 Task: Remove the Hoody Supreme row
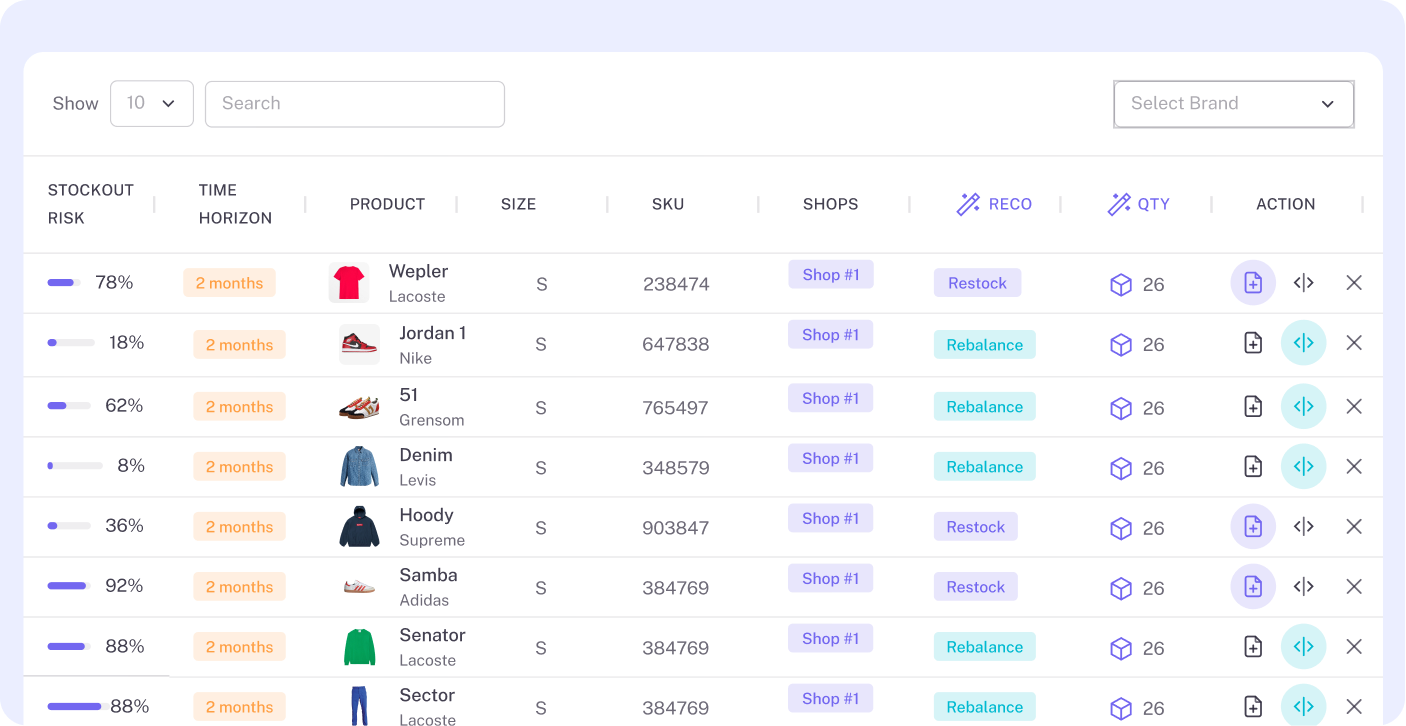tap(1354, 526)
